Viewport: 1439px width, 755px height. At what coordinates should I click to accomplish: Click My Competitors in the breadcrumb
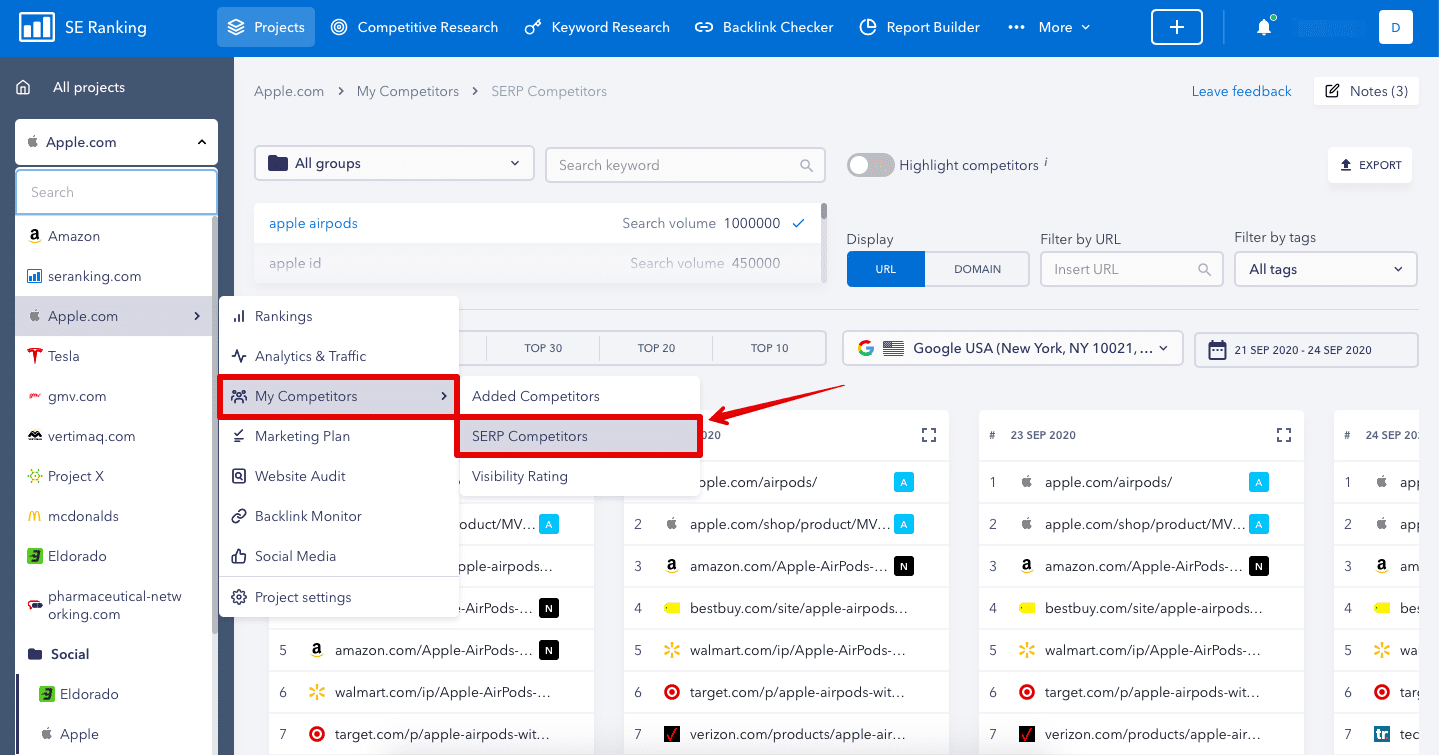pyautogui.click(x=408, y=91)
